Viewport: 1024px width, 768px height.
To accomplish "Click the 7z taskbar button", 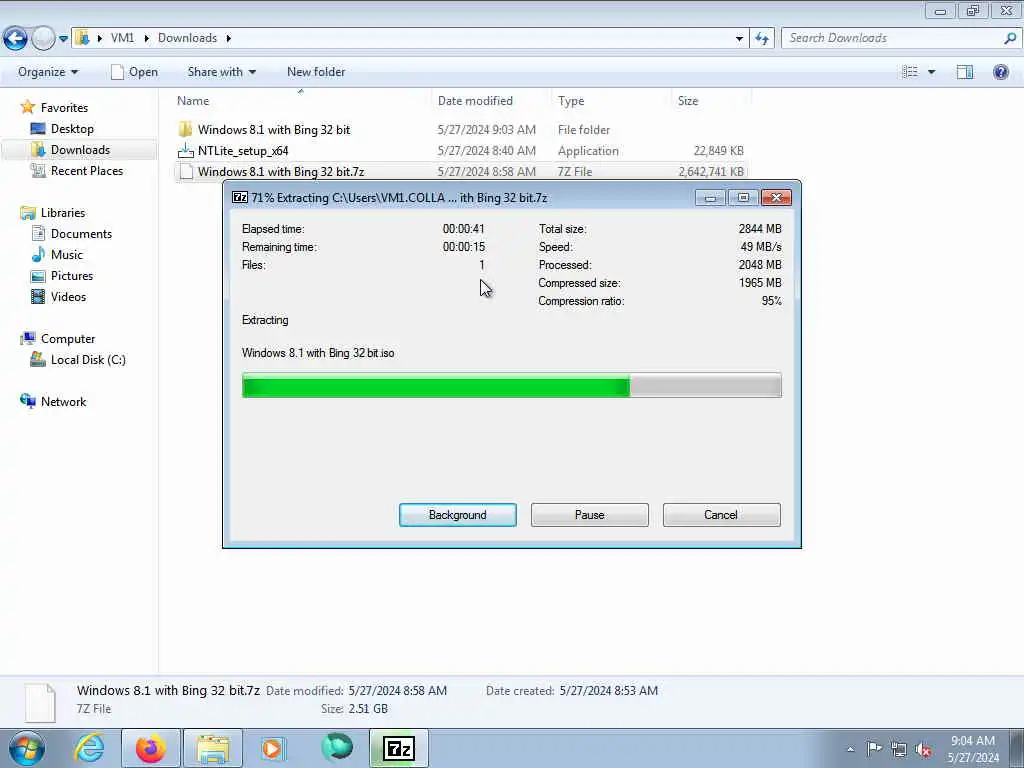I will point(399,748).
